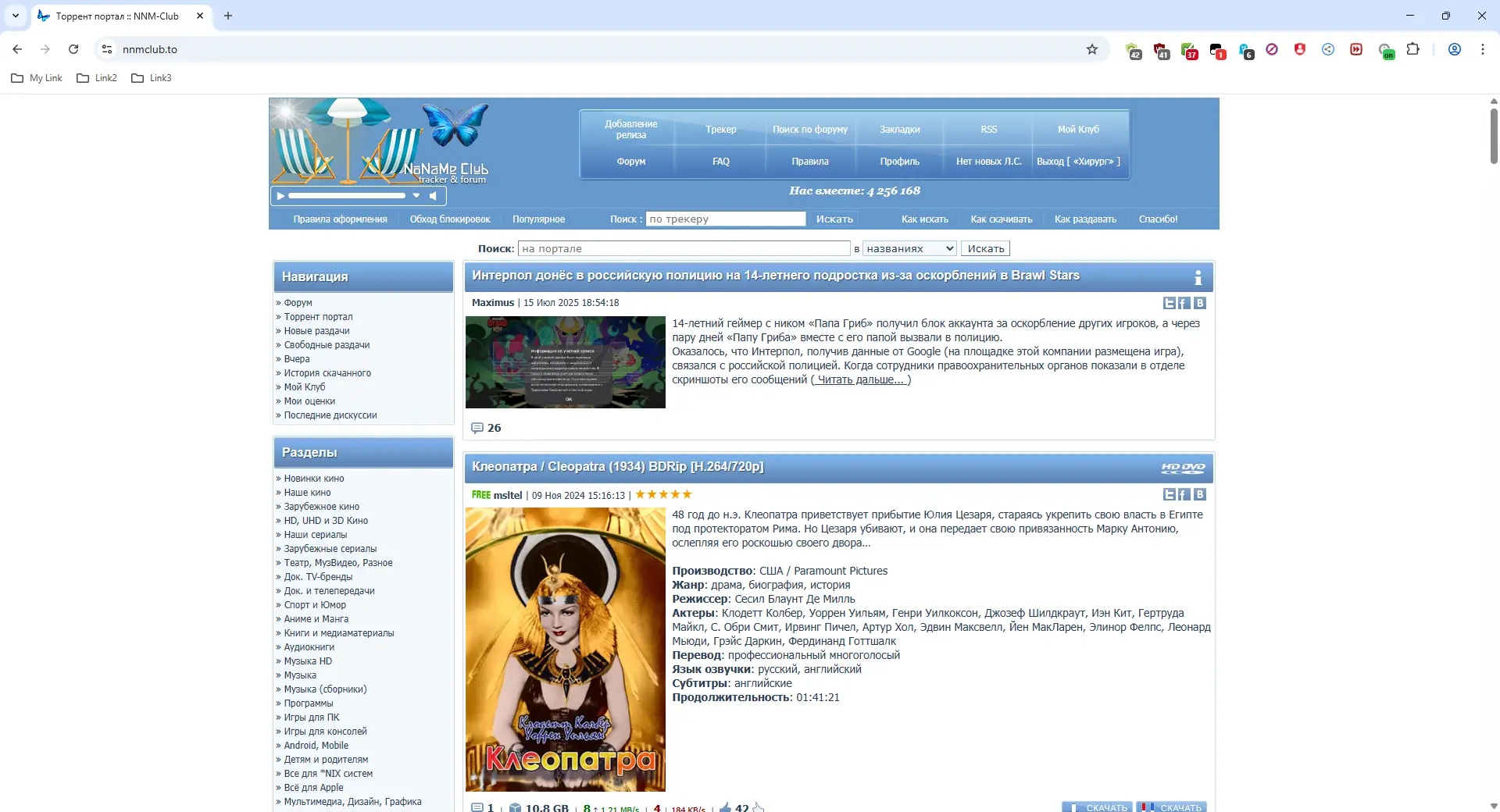This screenshot has width=1500, height=812.
Task: Open the 26 comments on the Interpol post
Action: tap(486, 428)
